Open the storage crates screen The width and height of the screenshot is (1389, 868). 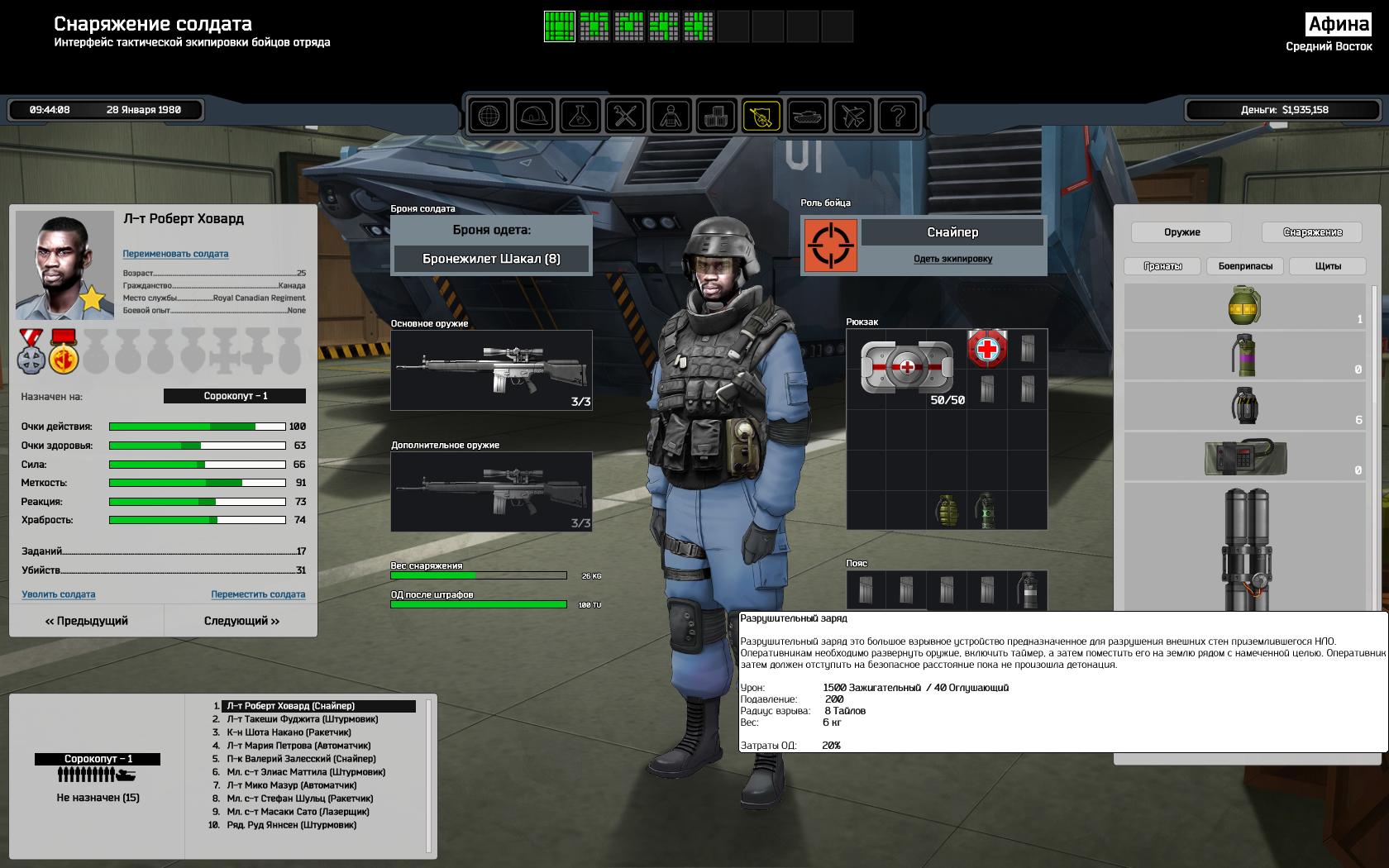coord(716,116)
